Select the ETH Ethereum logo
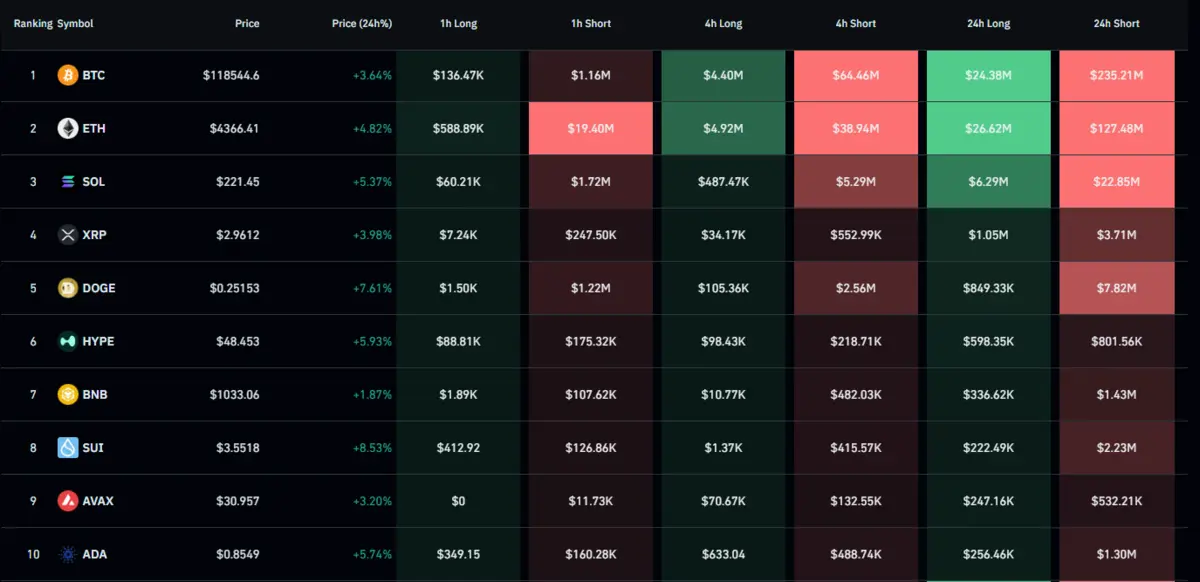Viewport: 1200px width, 582px height. coord(67,128)
